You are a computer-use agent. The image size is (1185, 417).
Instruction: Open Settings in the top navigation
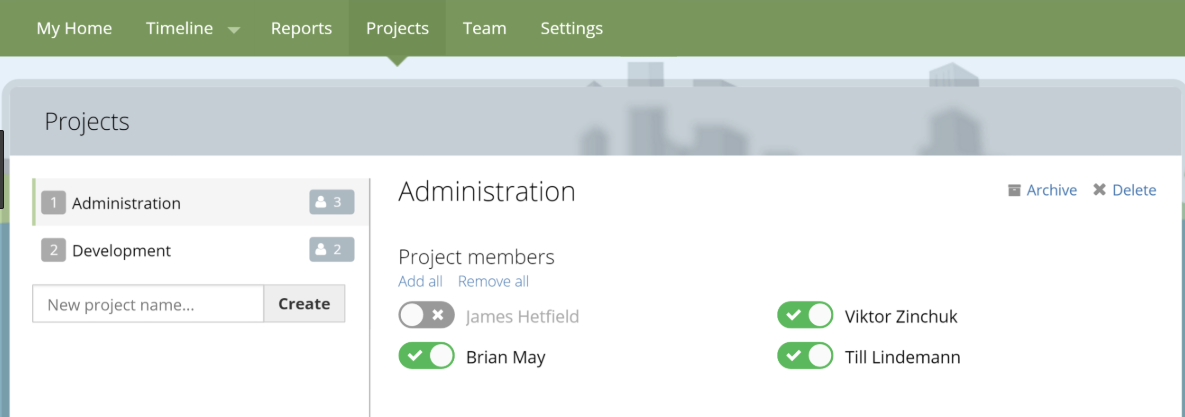571,28
